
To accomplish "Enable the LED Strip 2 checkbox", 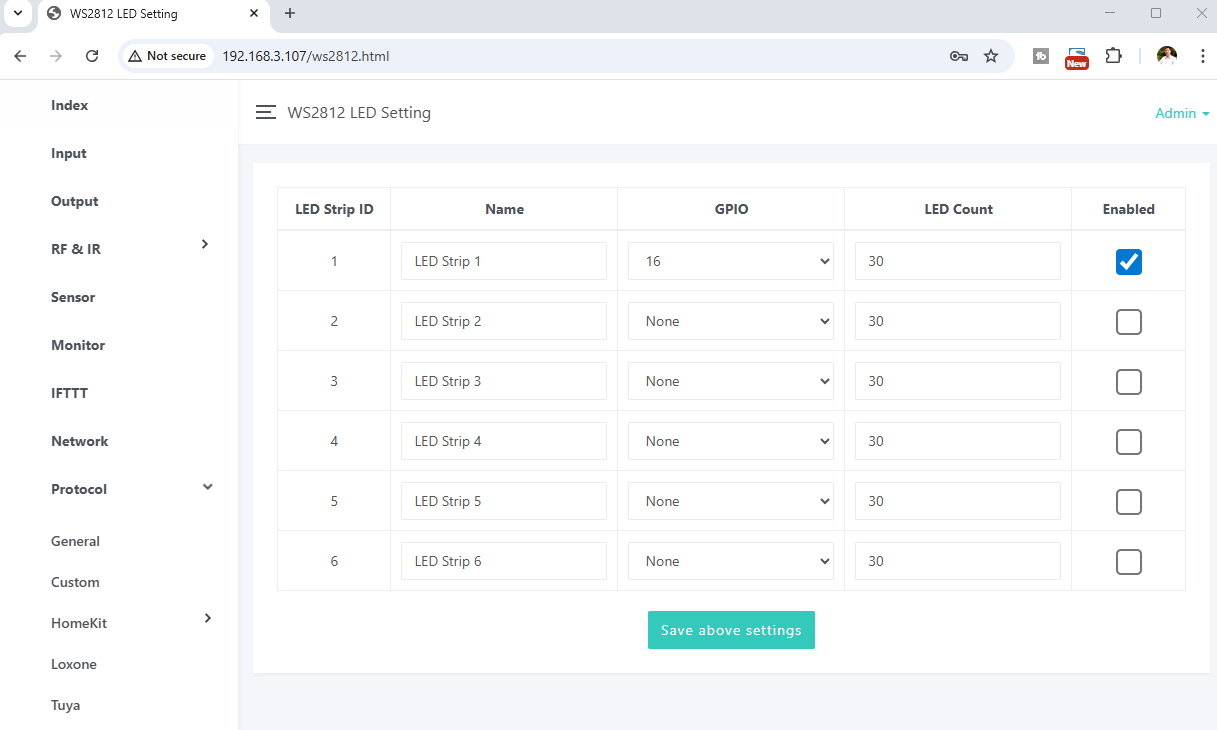I will coord(1128,322).
